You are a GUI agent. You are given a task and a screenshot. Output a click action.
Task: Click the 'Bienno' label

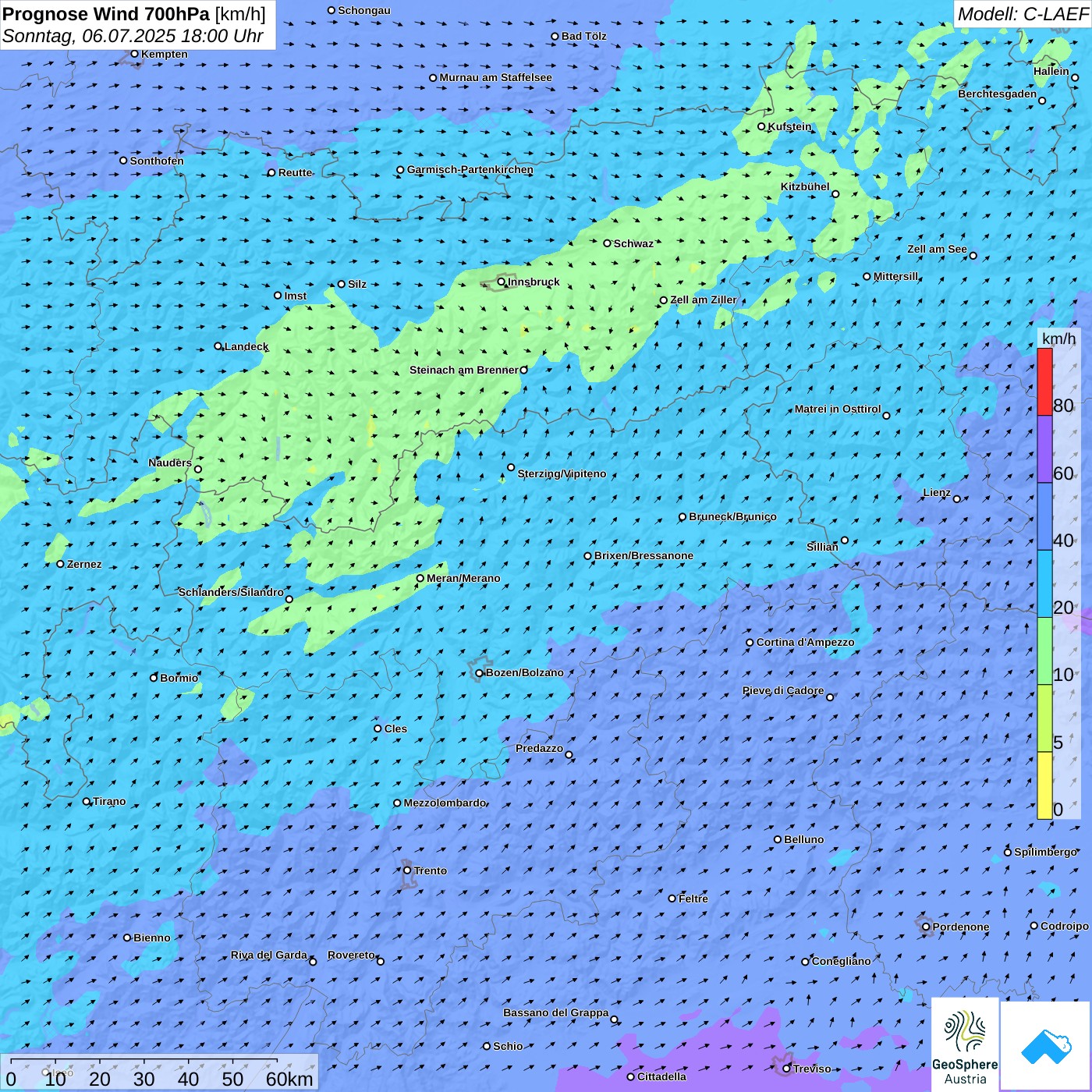(x=152, y=938)
